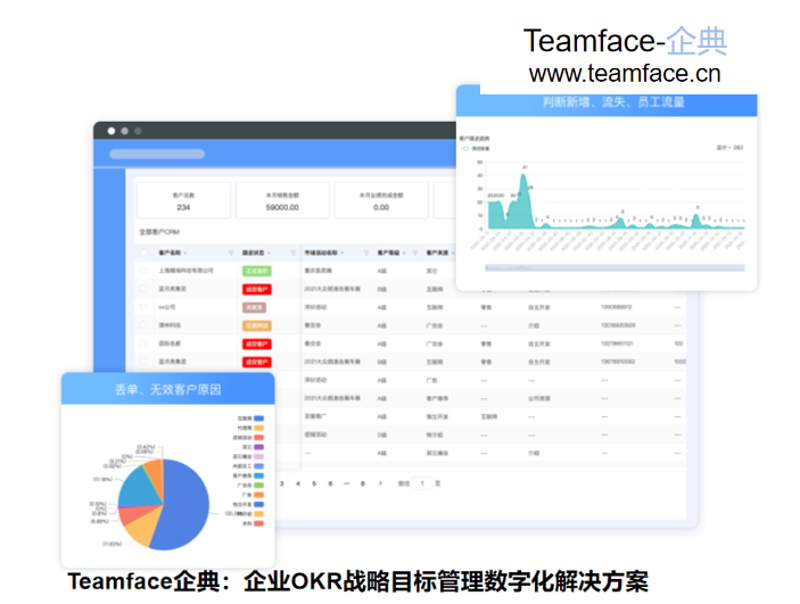Sort by the 市场活动名称 column arrow
Viewport: 800px width, 604px height.
pyautogui.click(x=342, y=253)
